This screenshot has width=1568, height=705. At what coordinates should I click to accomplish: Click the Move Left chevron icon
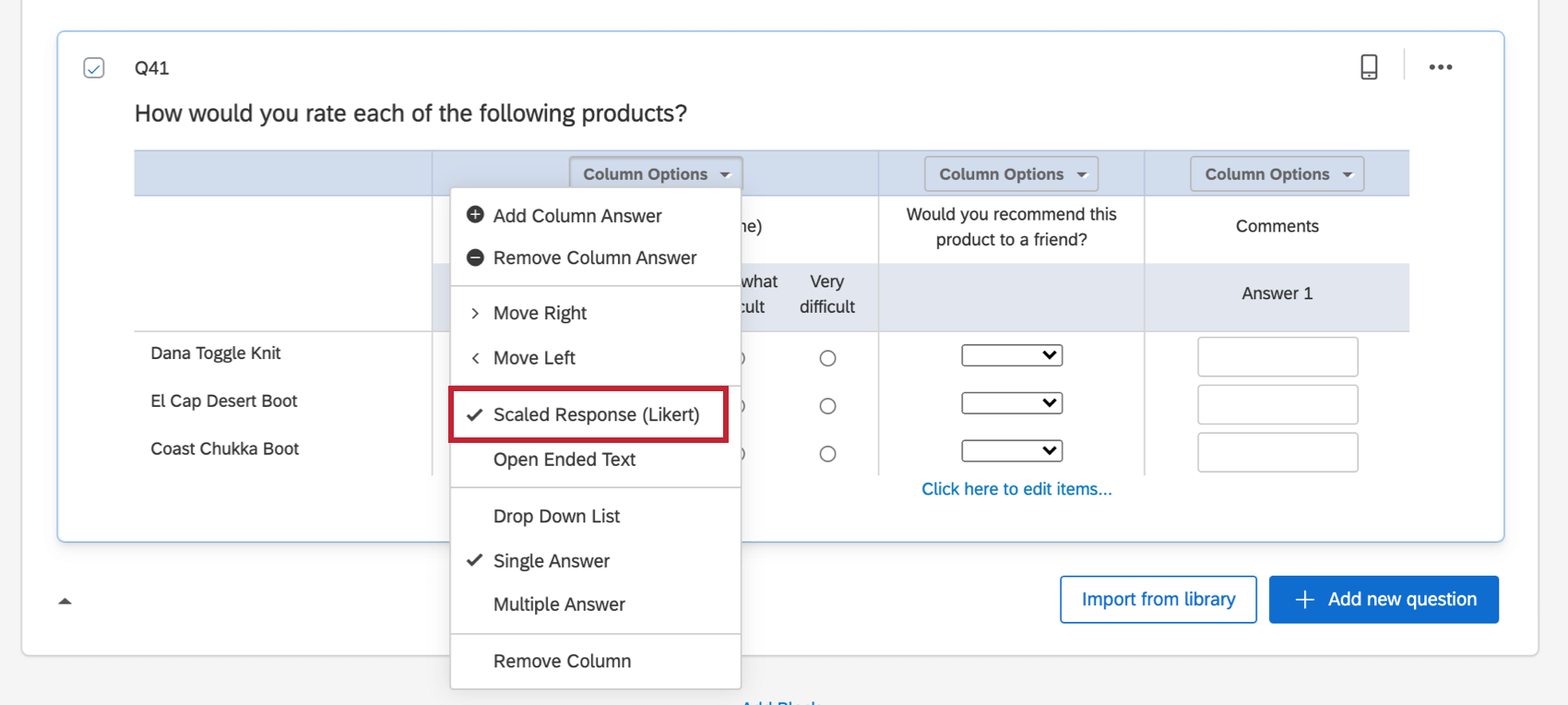click(475, 358)
